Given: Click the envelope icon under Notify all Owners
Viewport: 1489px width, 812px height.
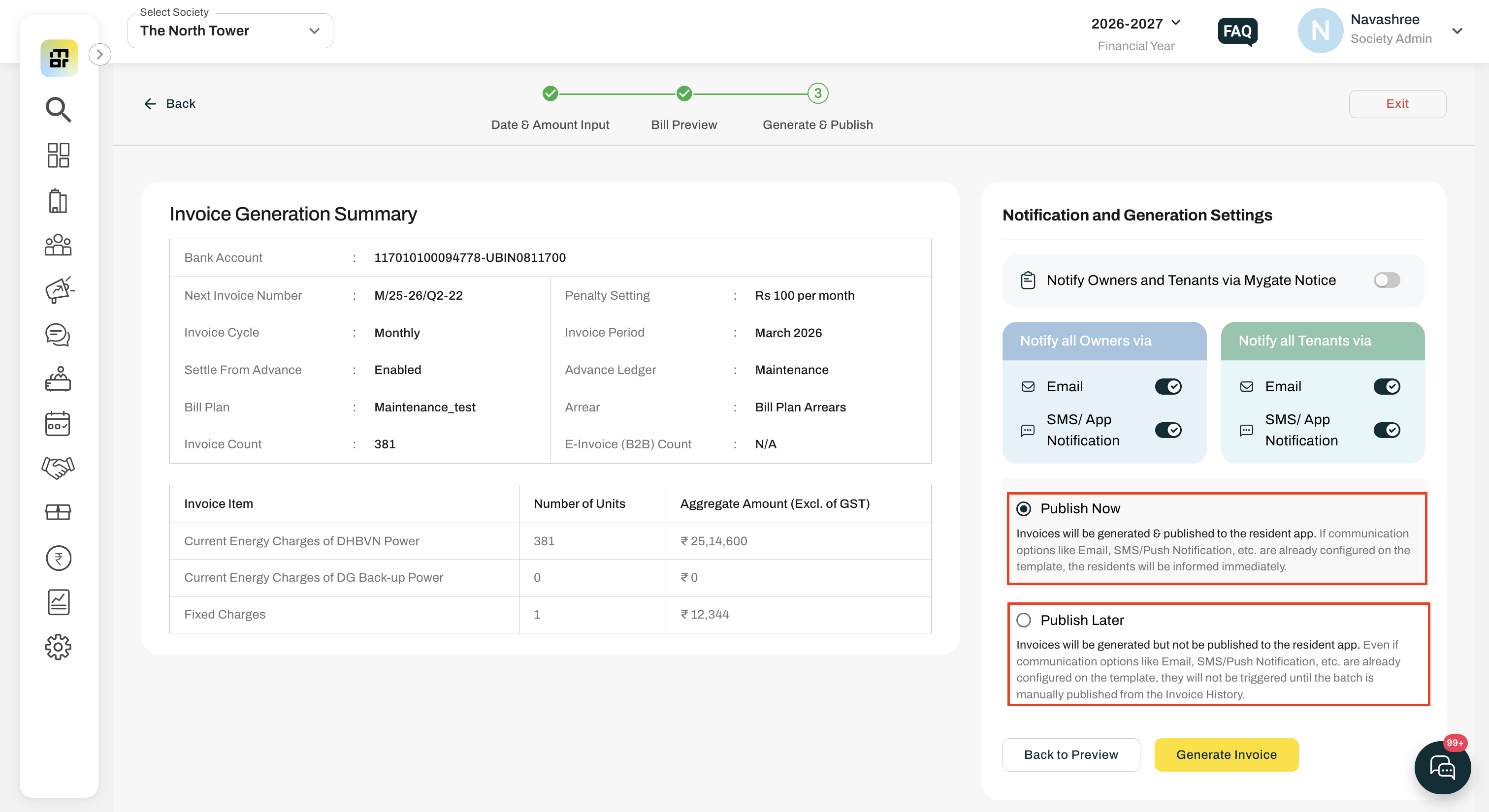Looking at the screenshot, I should coord(1028,386).
